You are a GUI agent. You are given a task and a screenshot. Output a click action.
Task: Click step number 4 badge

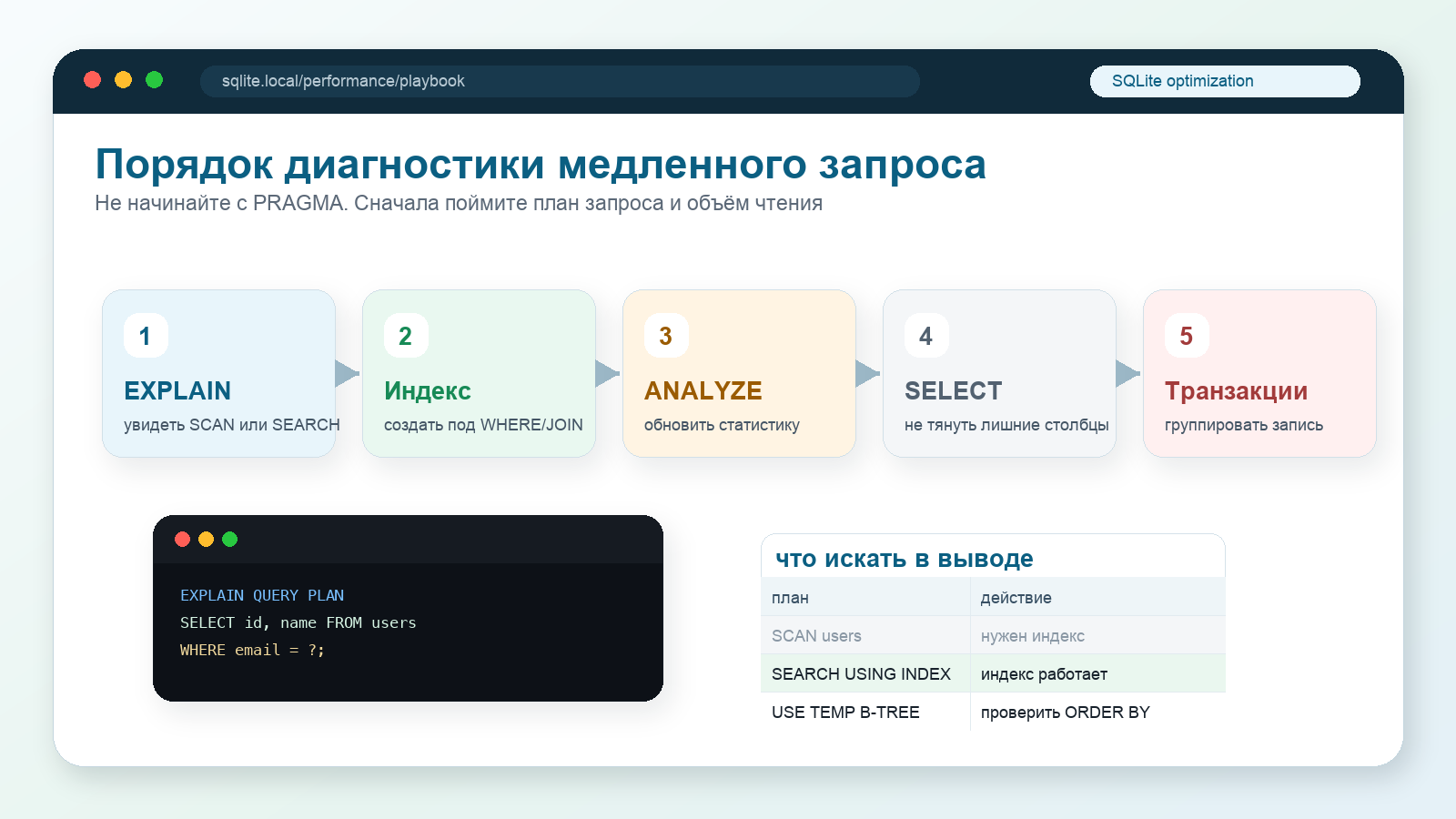(926, 336)
